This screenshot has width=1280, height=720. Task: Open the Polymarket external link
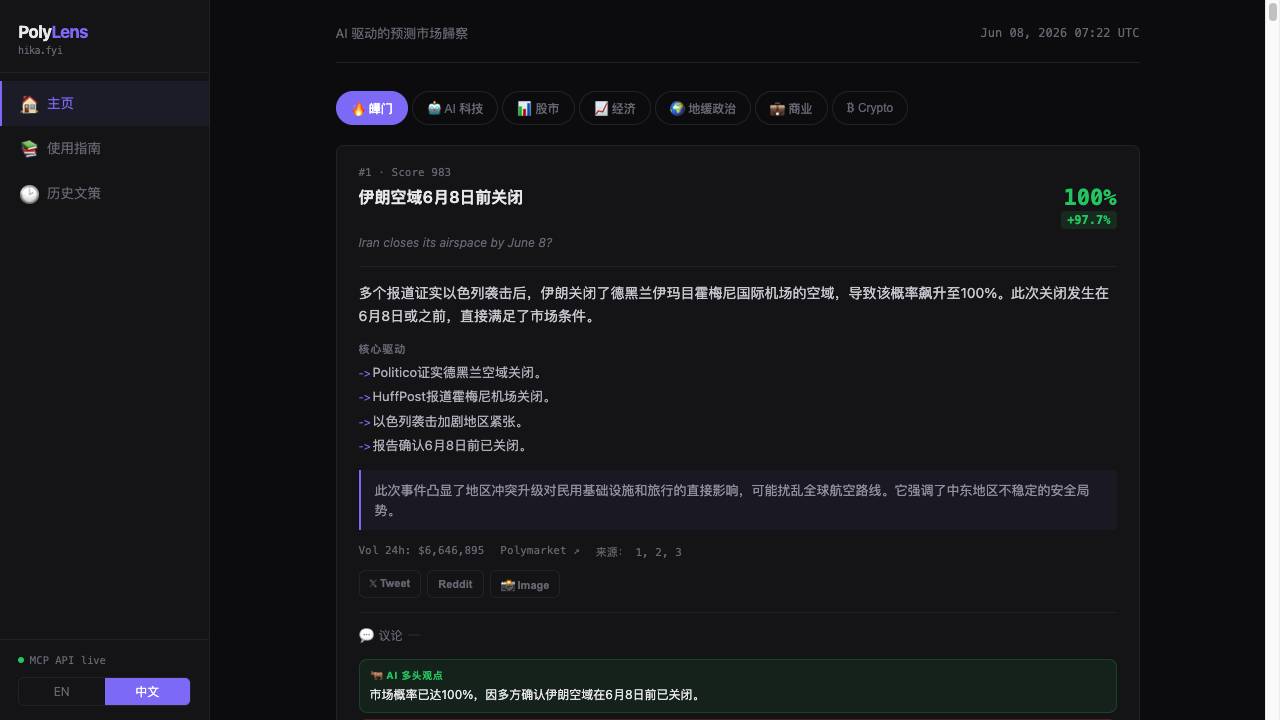coord(540,551)
